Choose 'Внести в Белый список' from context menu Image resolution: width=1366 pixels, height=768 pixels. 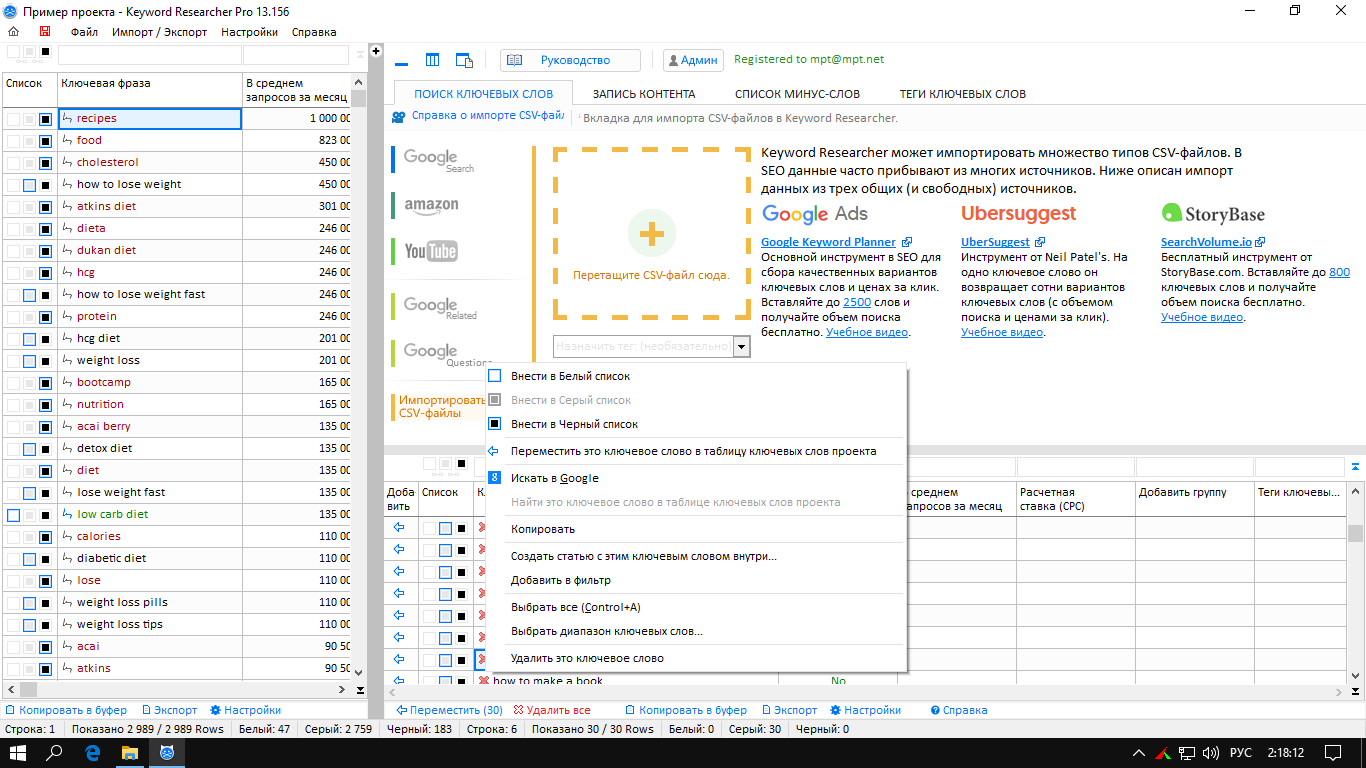(695, 376)
